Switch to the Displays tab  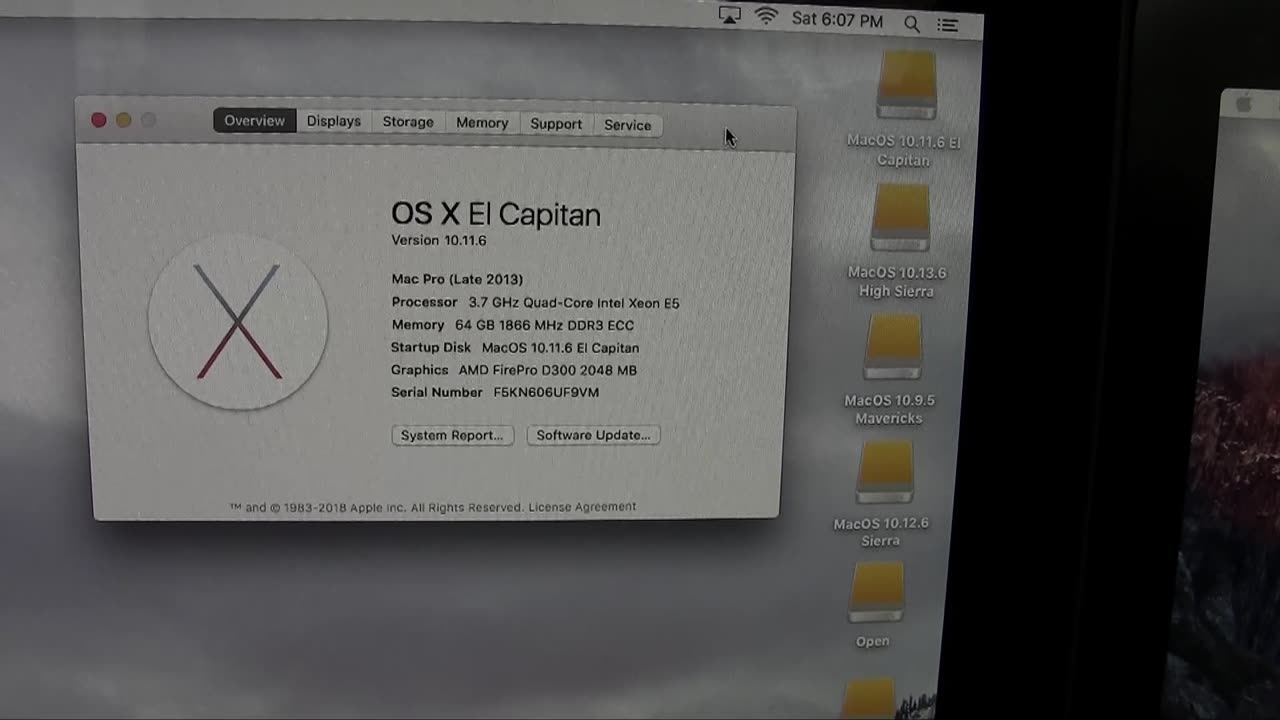[x=333, y=121]
